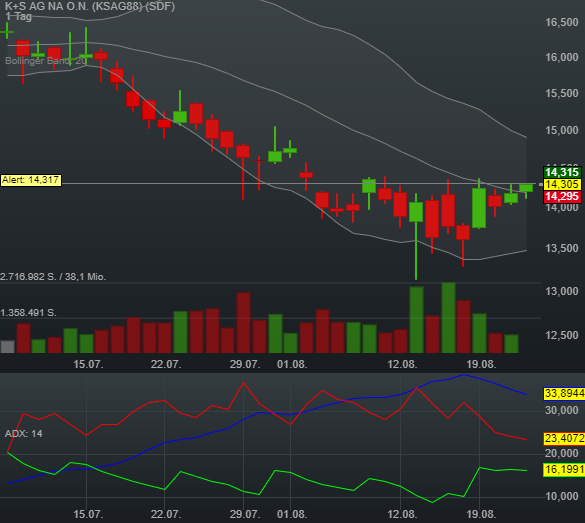Image resolution: width=585 pixels, height=523 pixels.
Task: Select the green 14,315 price tag
Action: [562, 172]
